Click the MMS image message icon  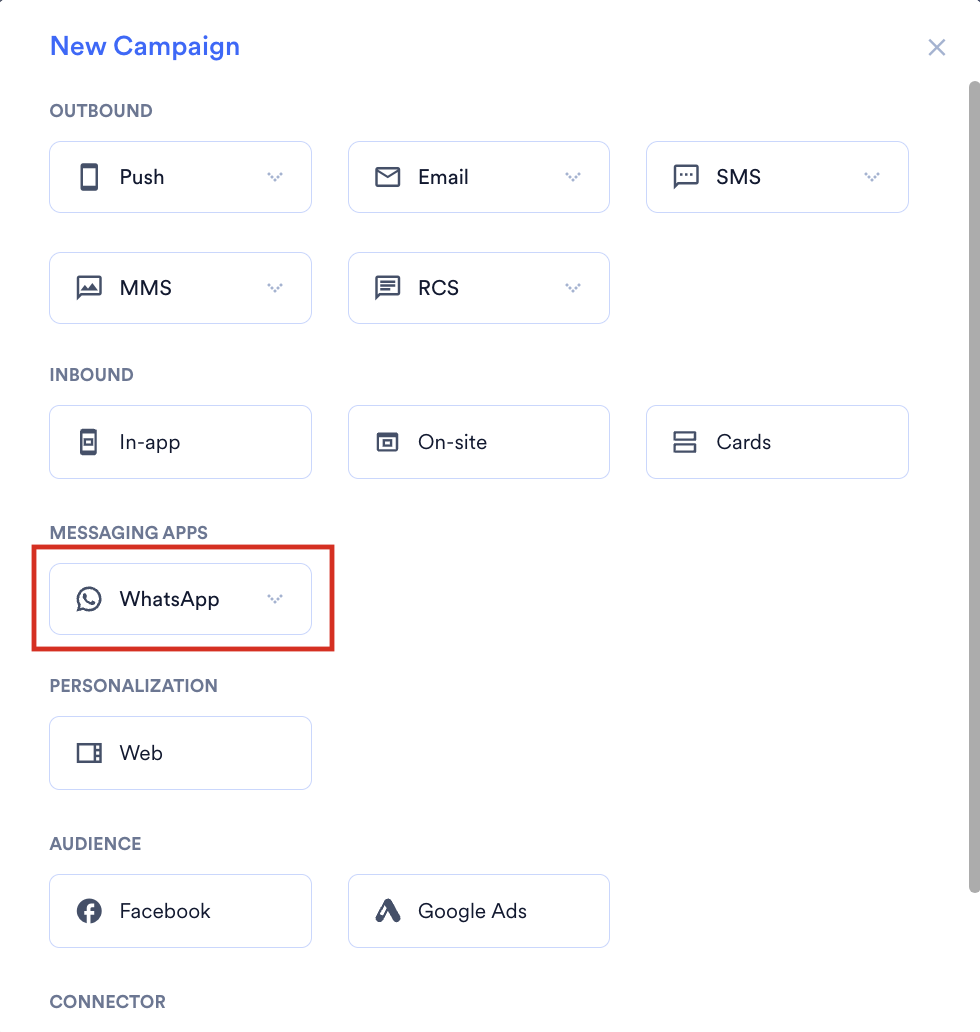click(89, 288)
